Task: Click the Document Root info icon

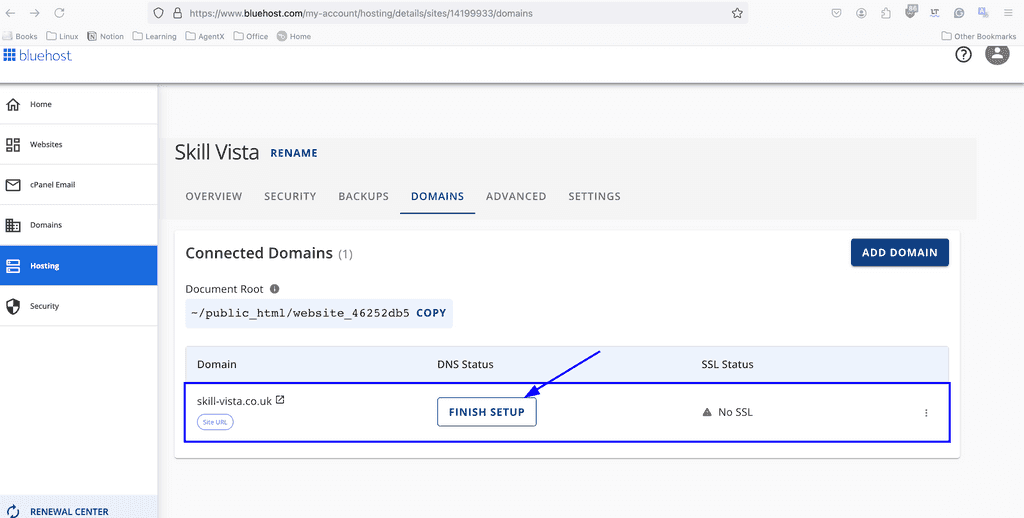Action: click(x=275, y=289)
